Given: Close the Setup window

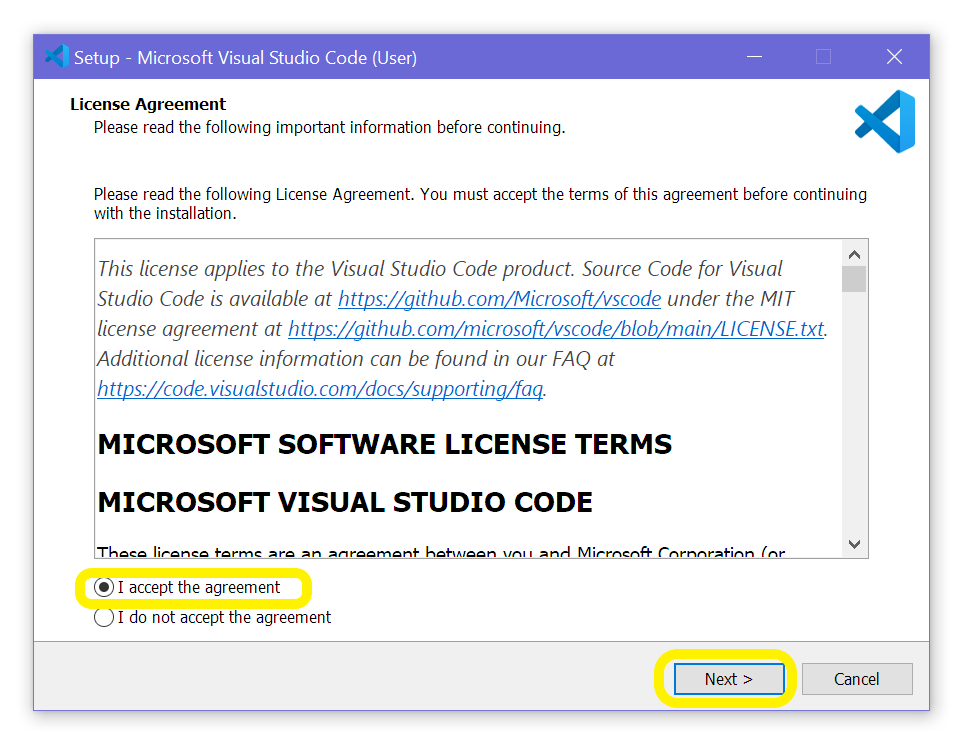Looking at the screenshot, I should [894, 57].
